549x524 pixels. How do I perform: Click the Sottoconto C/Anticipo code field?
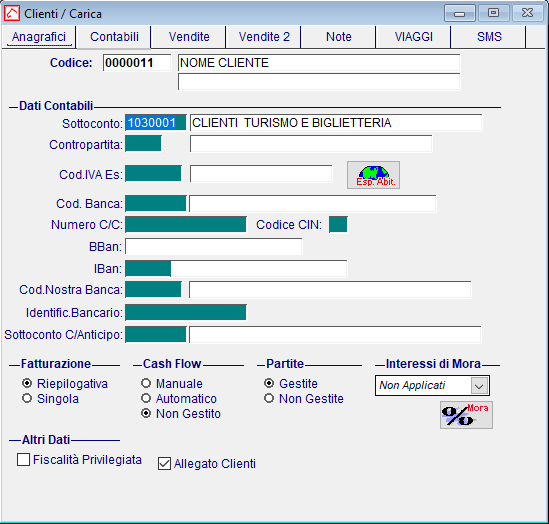coord(156,334)
